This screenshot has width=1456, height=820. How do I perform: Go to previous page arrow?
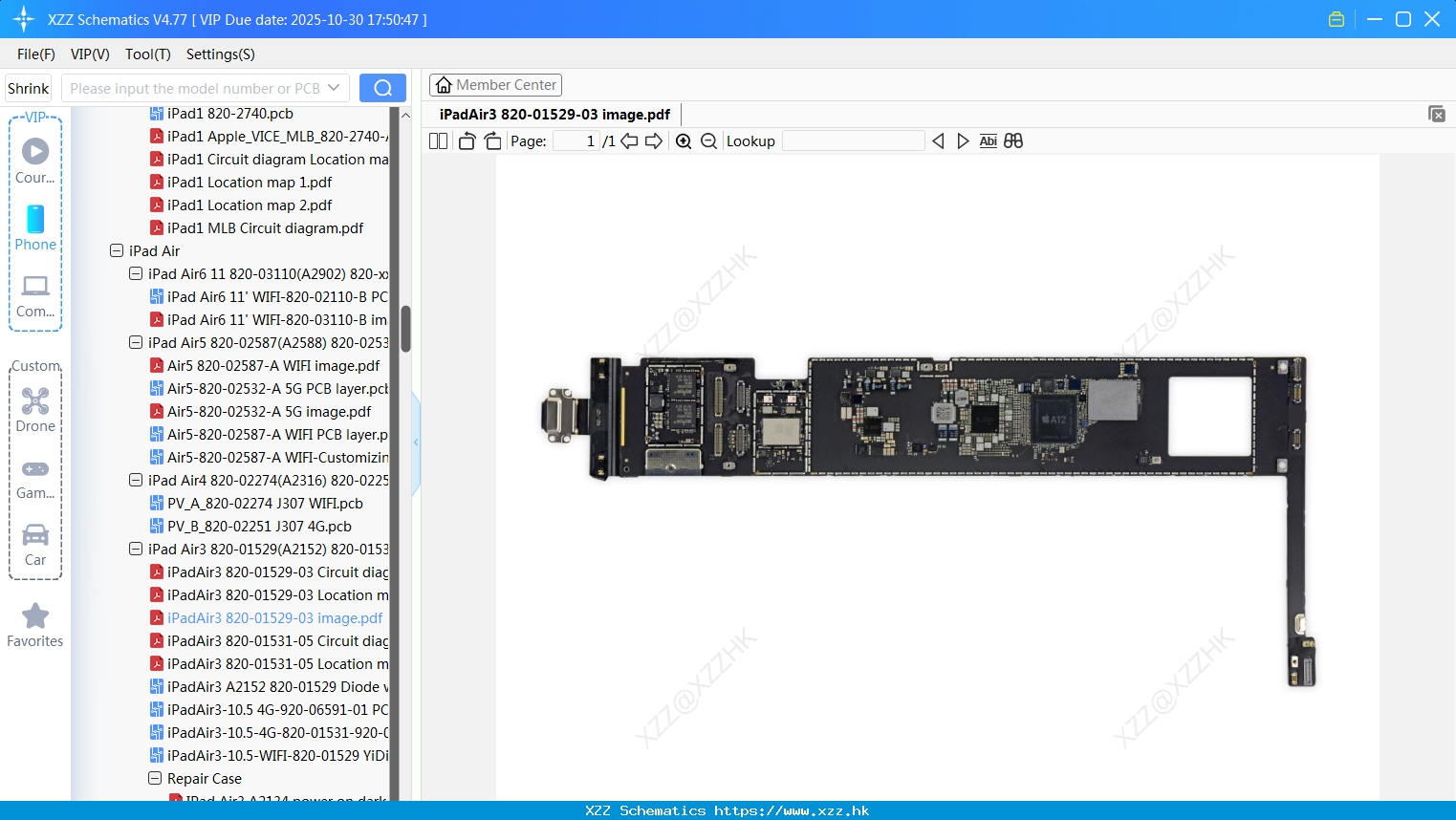pyautogui.click(x=629, y=141)
